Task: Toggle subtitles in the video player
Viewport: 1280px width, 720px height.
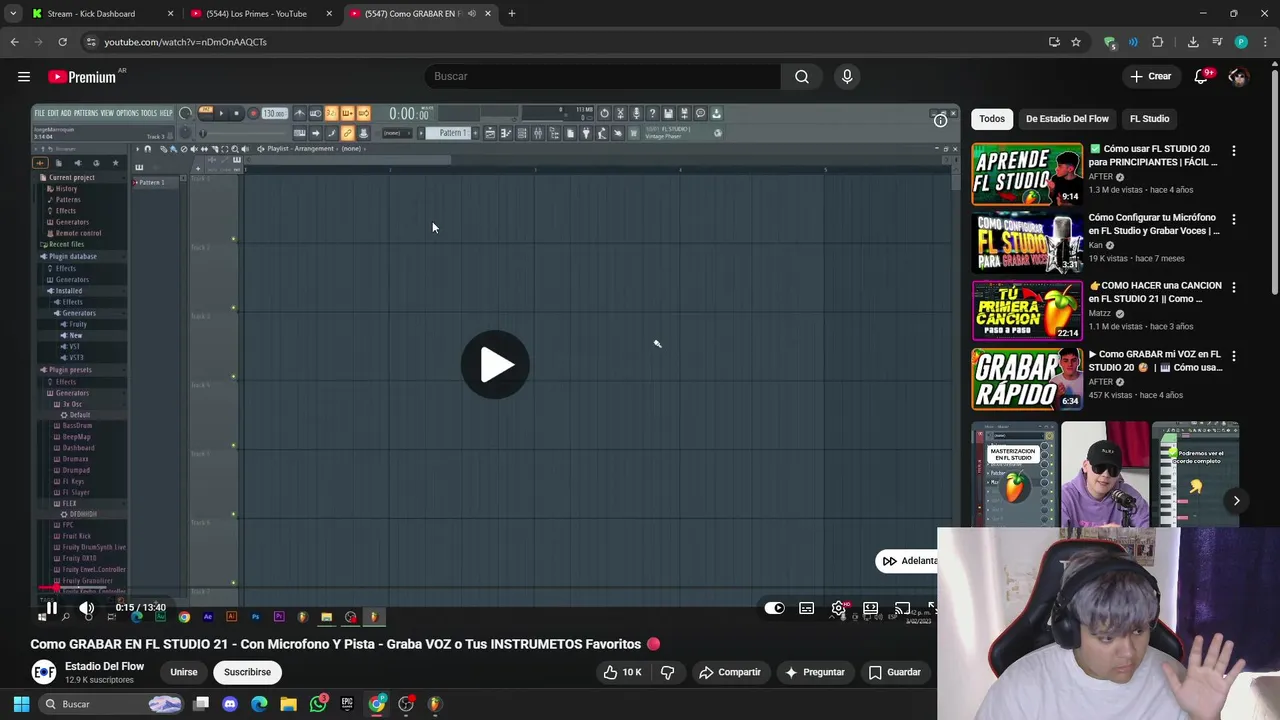Action: (x=807, y=608)
